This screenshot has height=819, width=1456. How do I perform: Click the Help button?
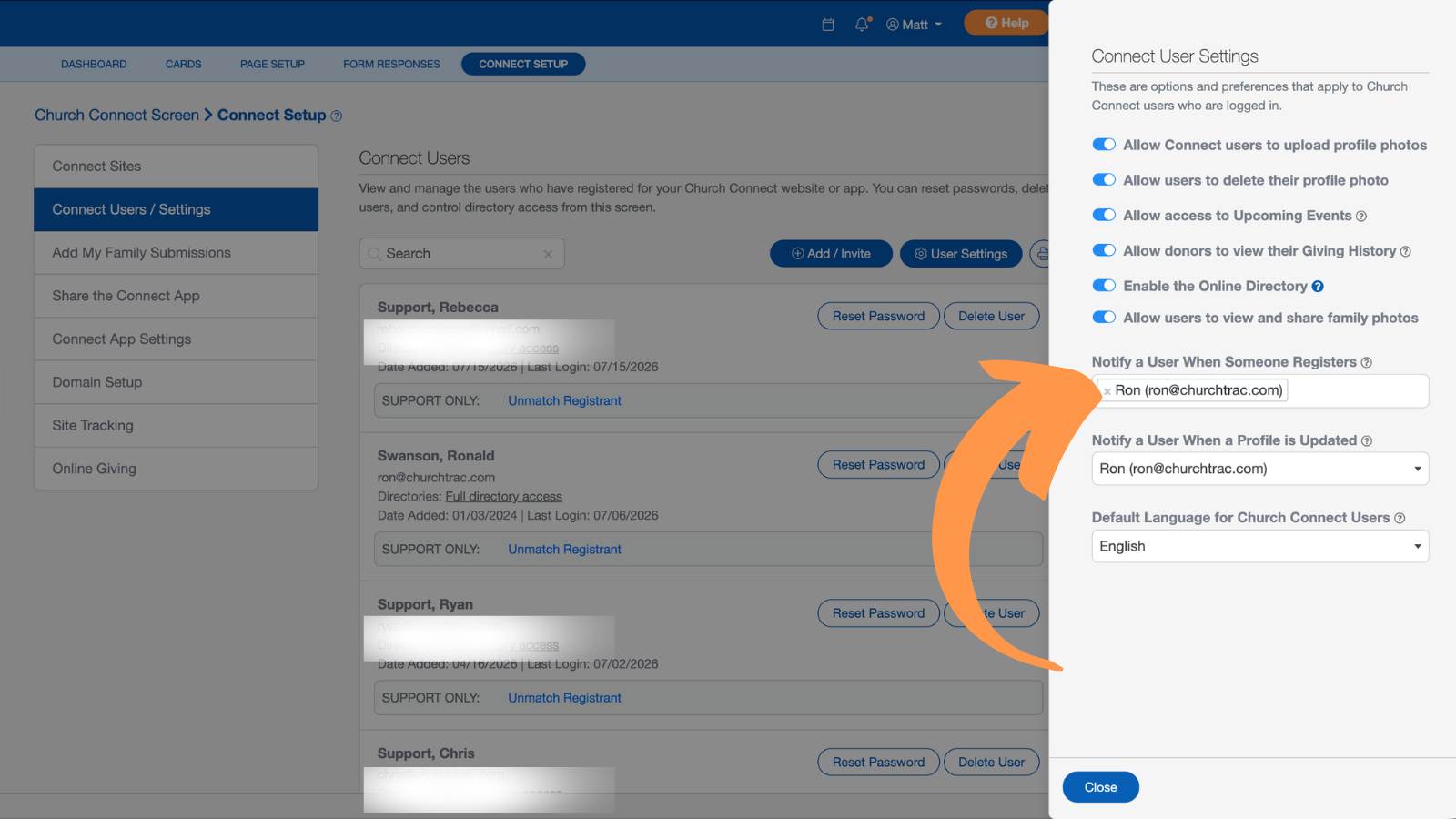(1006, 24)
